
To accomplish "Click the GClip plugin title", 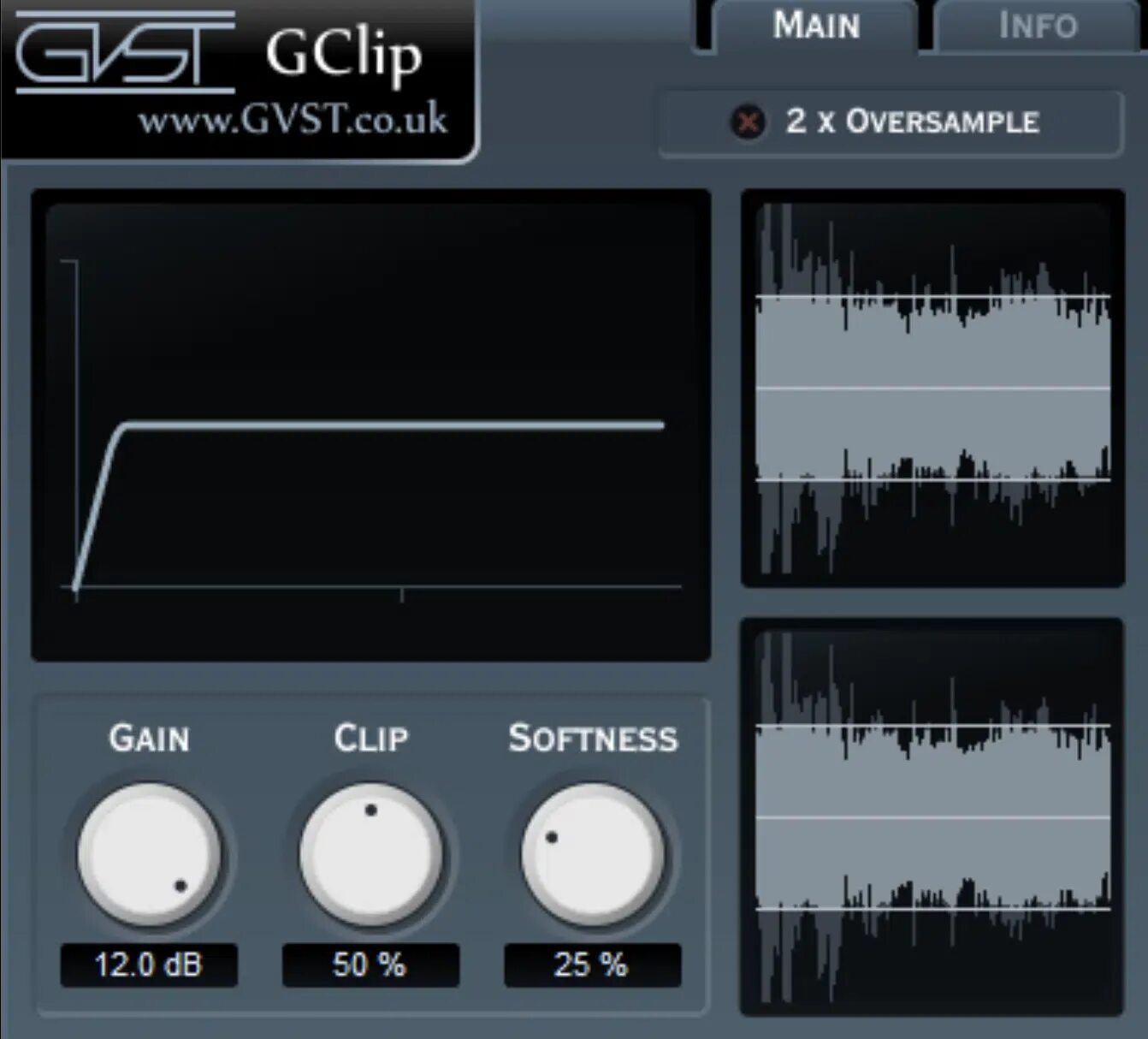I will (344, 55).
